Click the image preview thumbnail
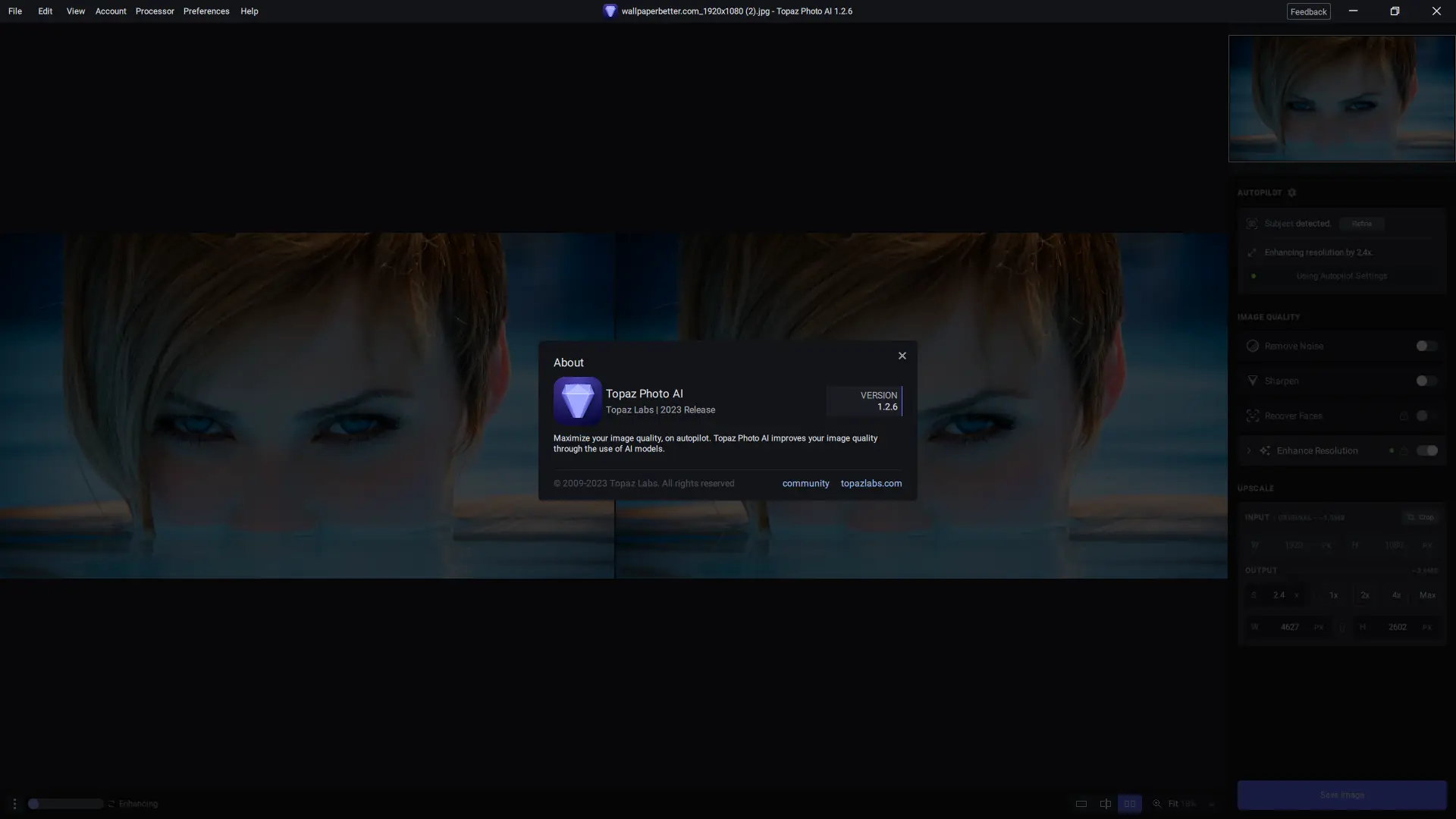This screenshot has height=819, width=1456. [1341, 99]
